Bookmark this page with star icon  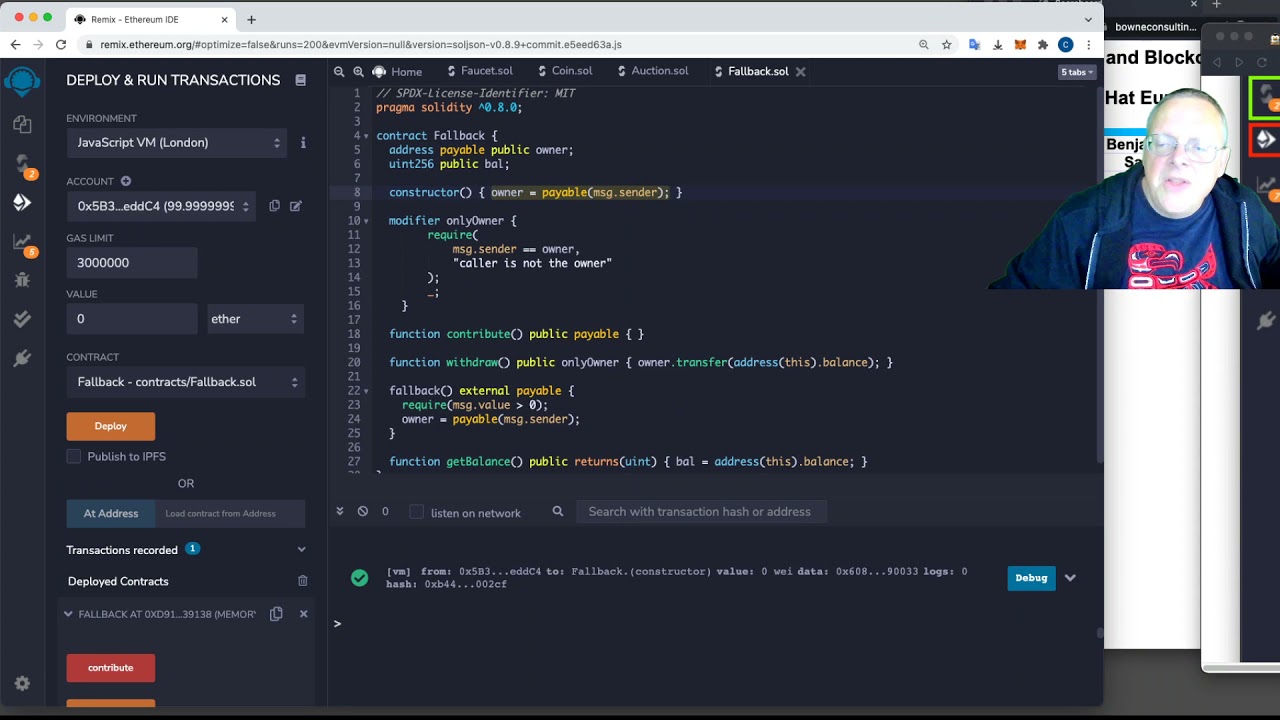946,45
